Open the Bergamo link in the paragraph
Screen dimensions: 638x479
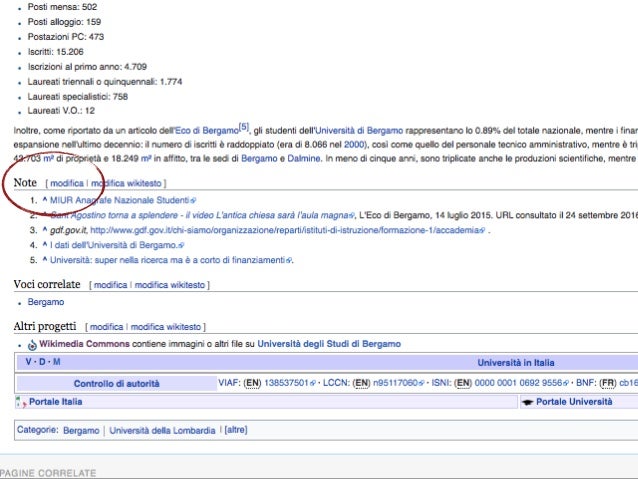(260, 158)
